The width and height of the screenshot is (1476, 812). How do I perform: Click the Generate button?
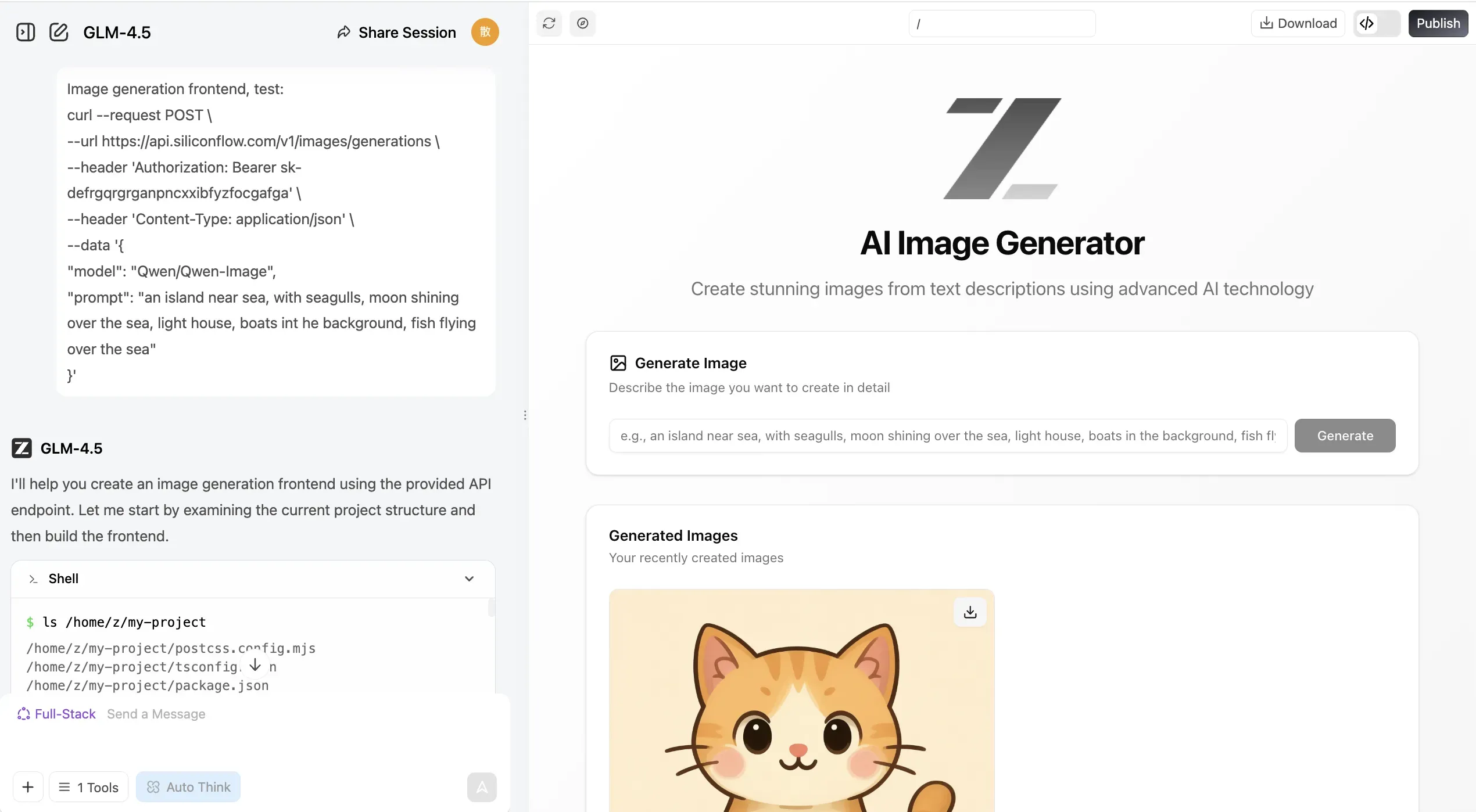point(1345,436)
